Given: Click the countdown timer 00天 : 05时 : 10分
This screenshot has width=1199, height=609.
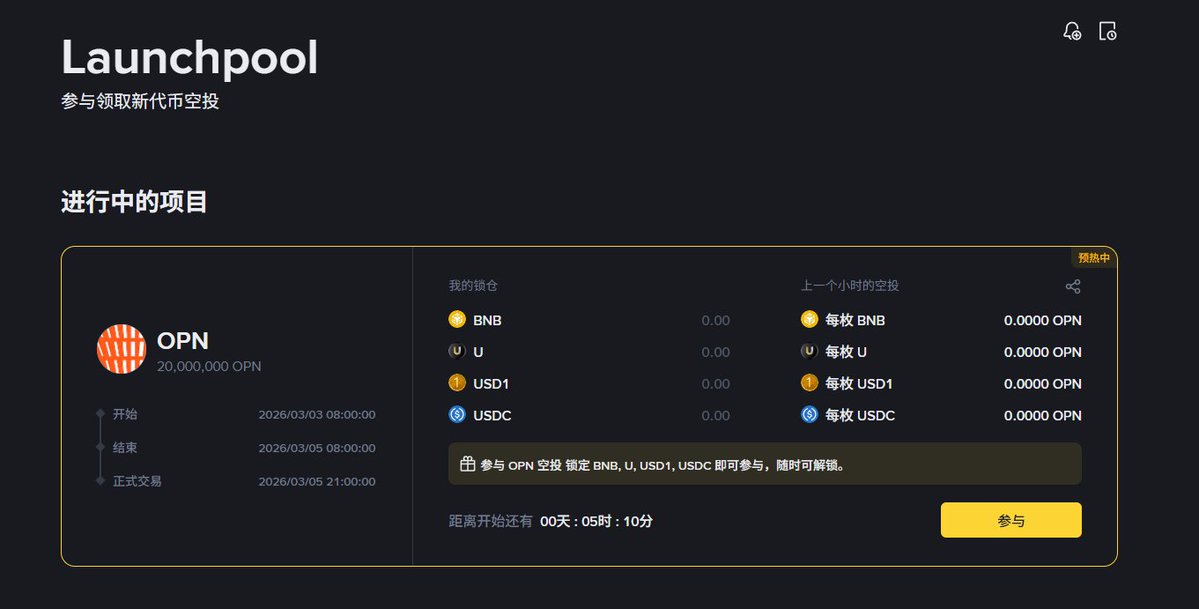Looking at the screenshot, I should [x=596, y=521].
